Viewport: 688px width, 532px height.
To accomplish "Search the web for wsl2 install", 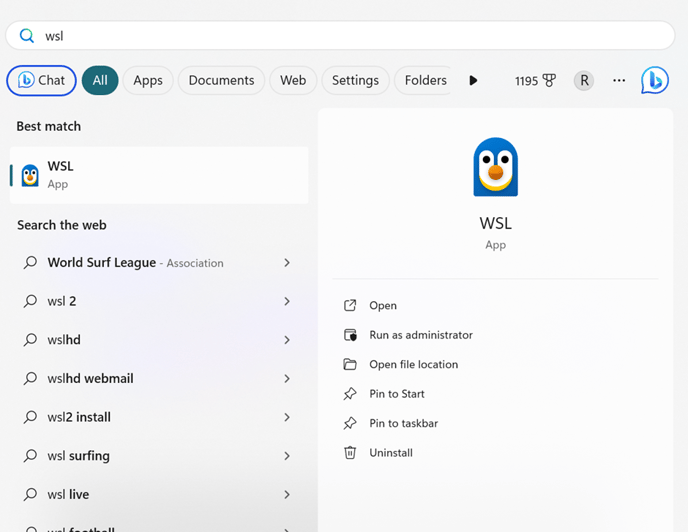I will tap(79, 417).
